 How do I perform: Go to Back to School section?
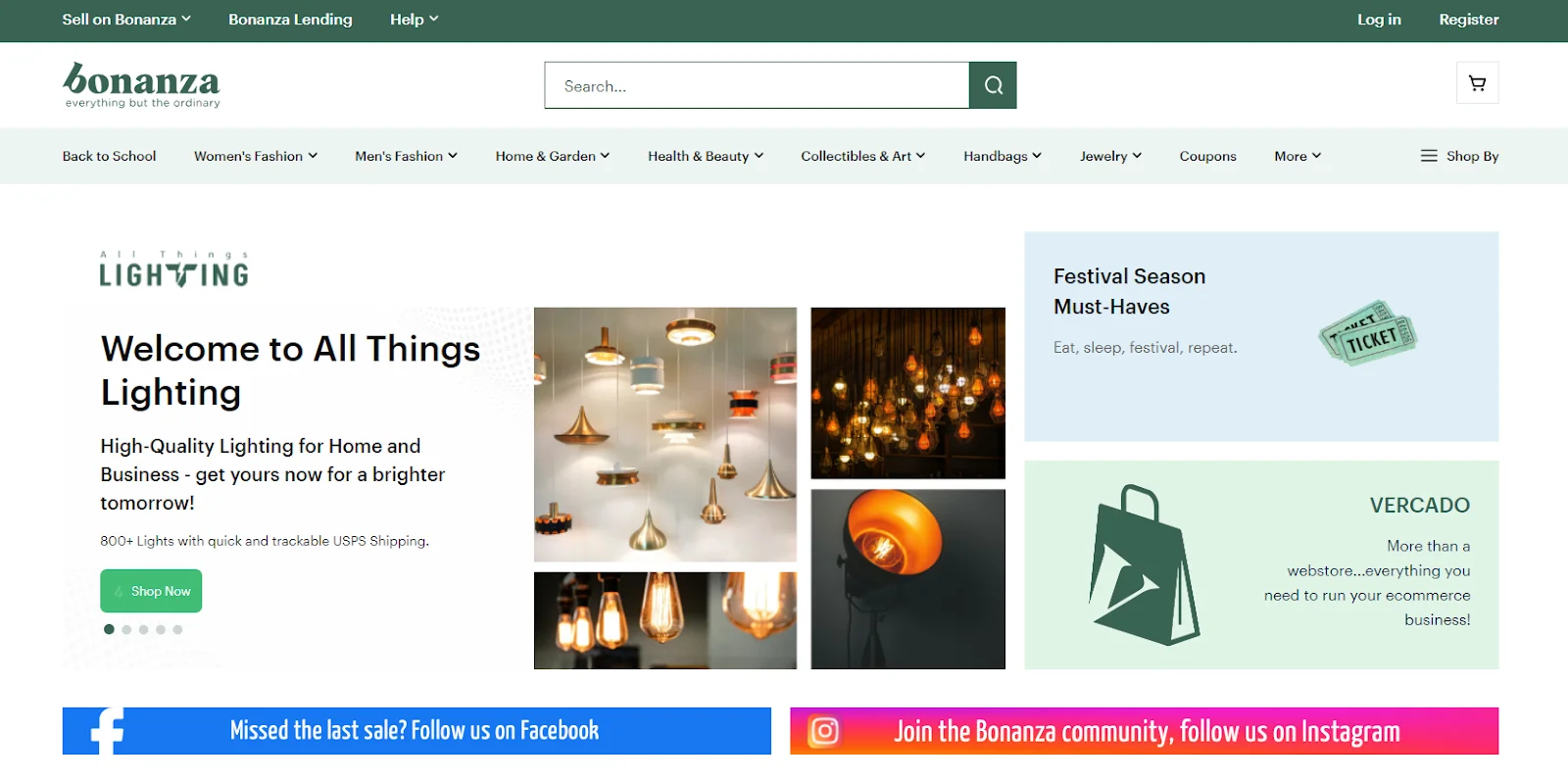(109, 156)
